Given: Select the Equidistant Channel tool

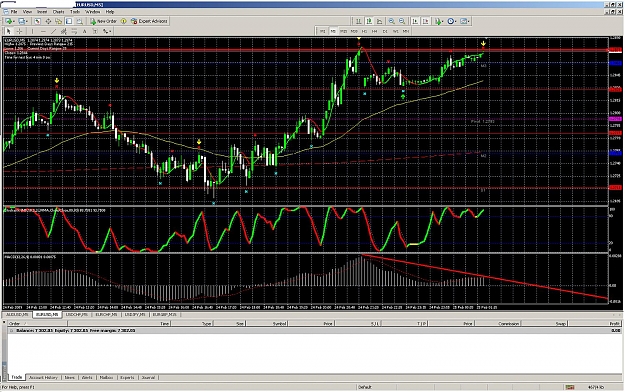Looking at the screenshot, I should click(x=64, y=31).
